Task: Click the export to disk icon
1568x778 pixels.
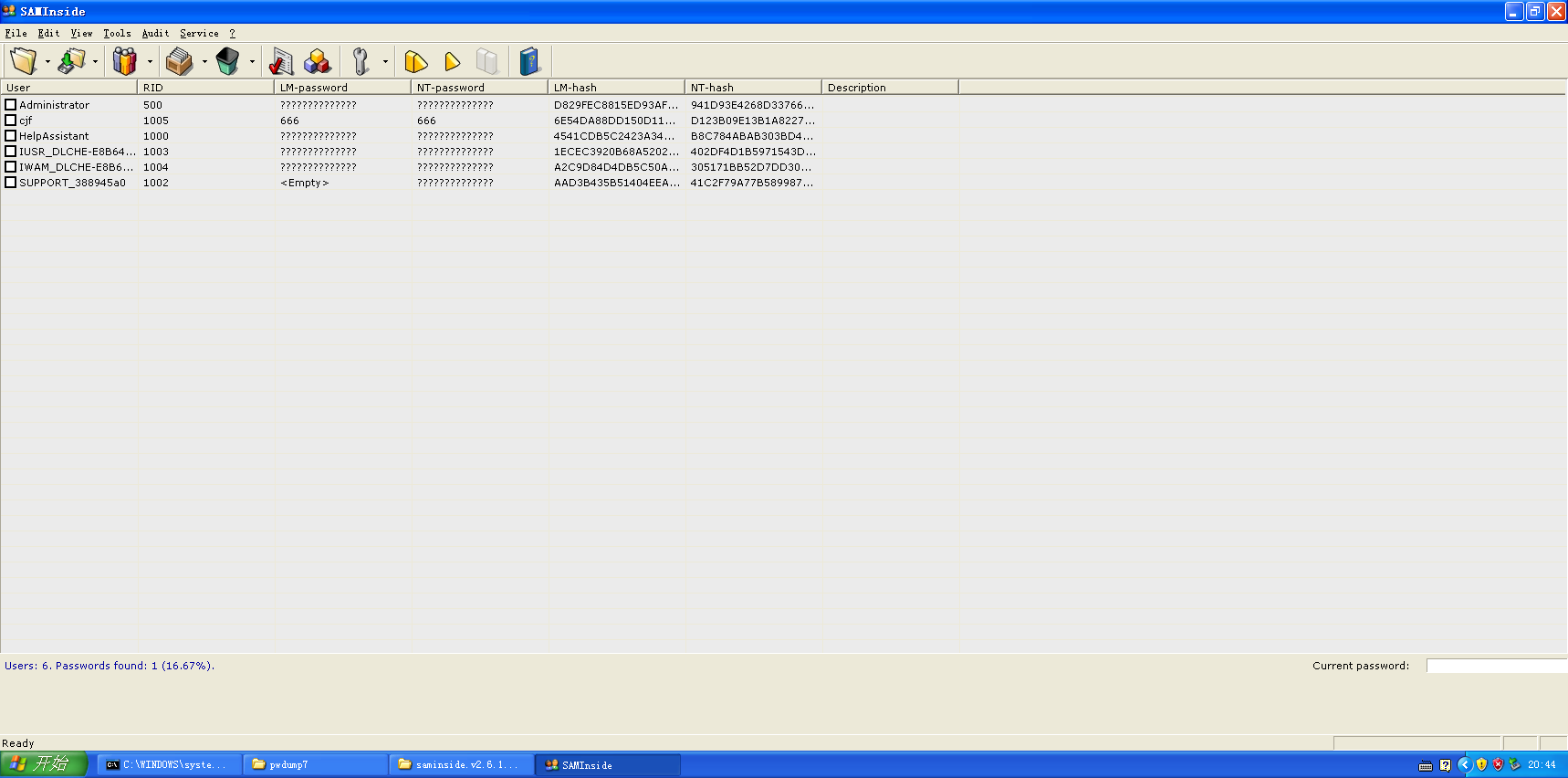Action: pos(71,61)
